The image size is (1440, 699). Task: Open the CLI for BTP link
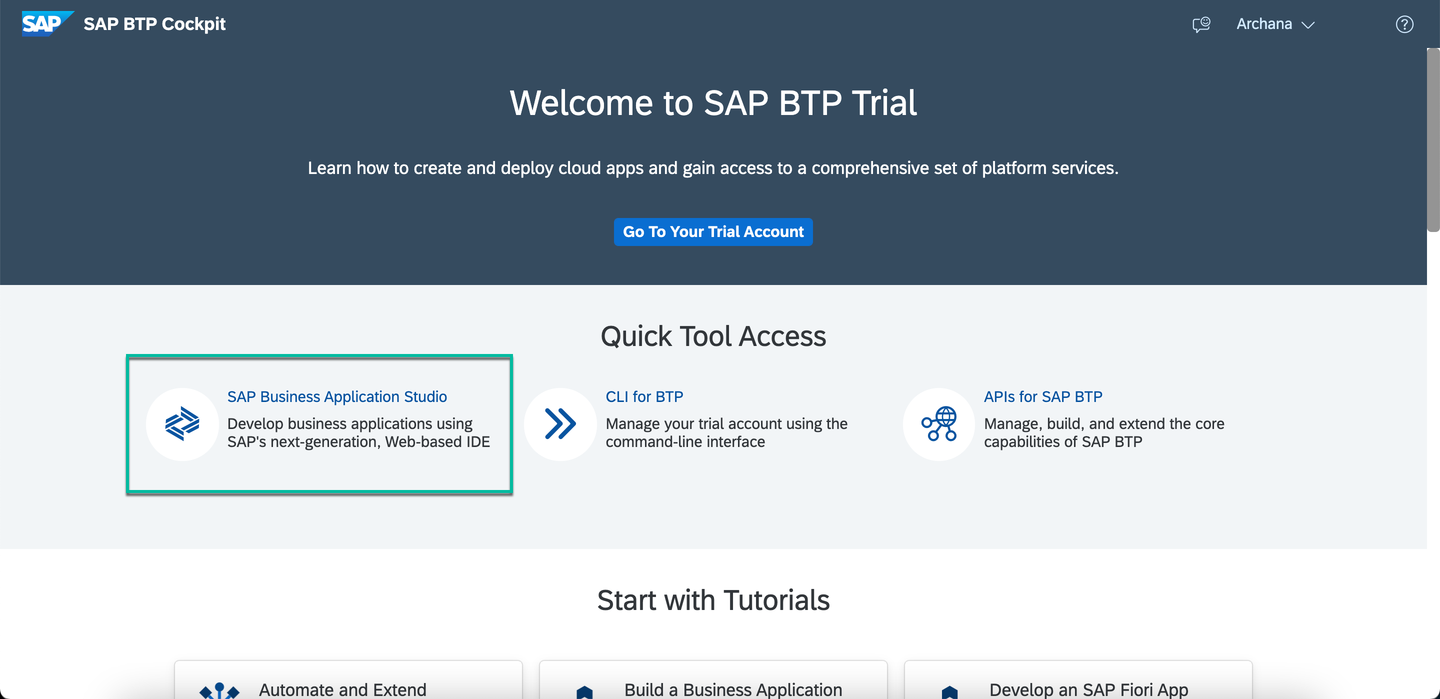pyautogui.click(x=644, y=397)
